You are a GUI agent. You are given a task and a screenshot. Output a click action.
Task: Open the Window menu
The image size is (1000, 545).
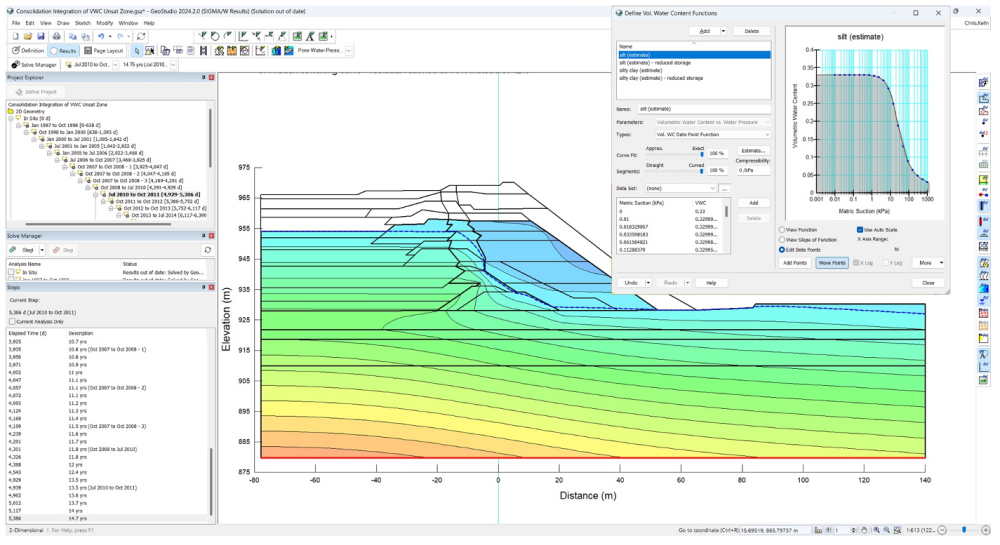point(128,23)
